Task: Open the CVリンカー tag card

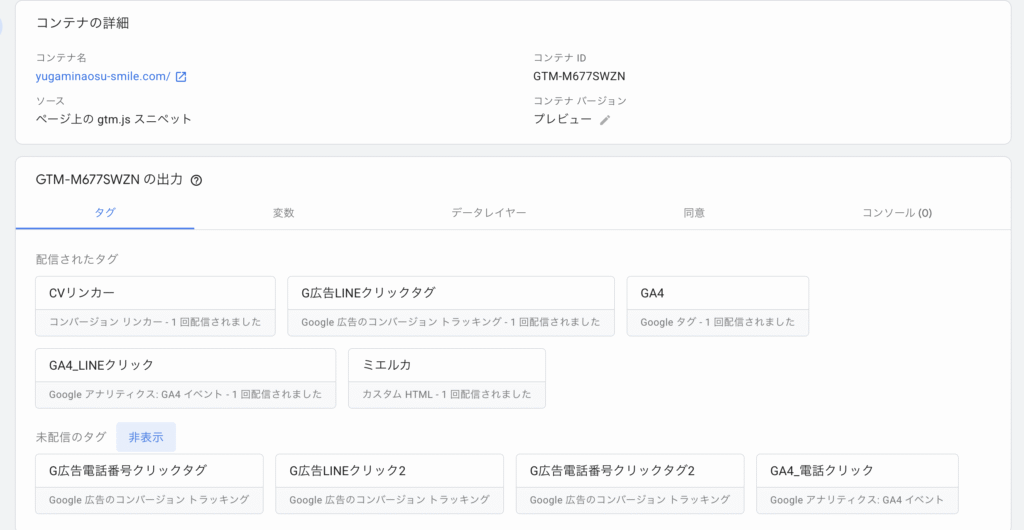Action: point(155,305)
